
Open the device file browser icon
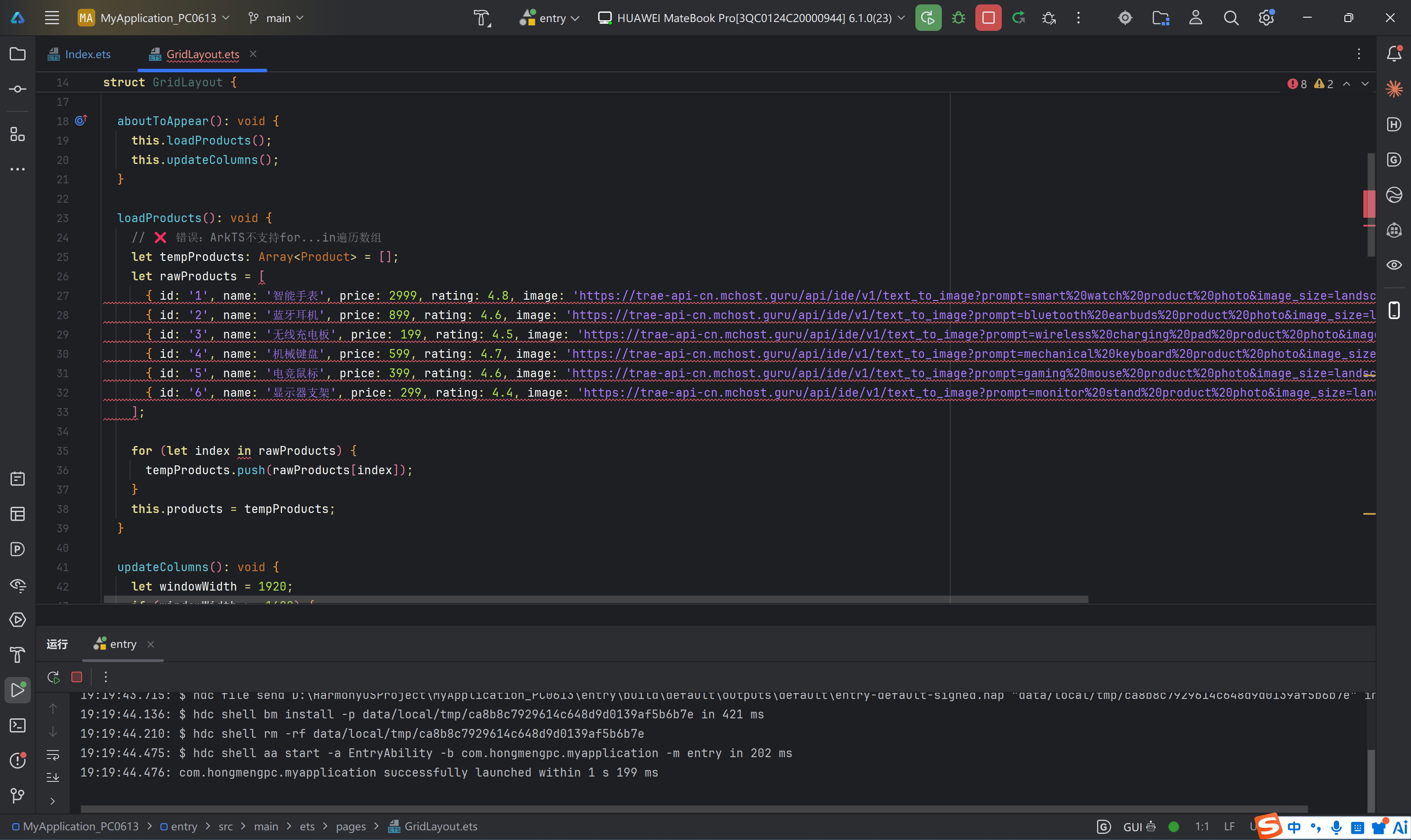1161,18
